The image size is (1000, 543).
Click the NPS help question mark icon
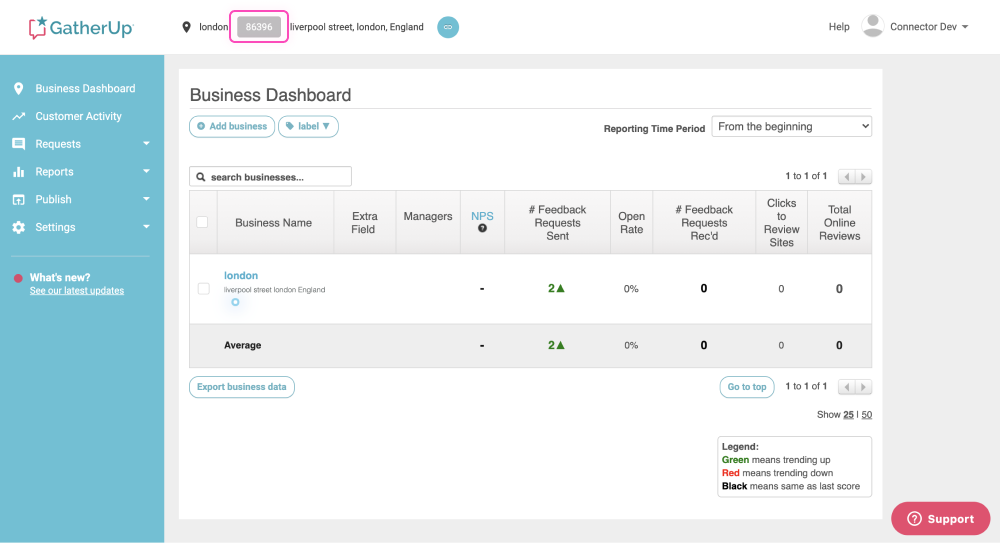point(482,229)
